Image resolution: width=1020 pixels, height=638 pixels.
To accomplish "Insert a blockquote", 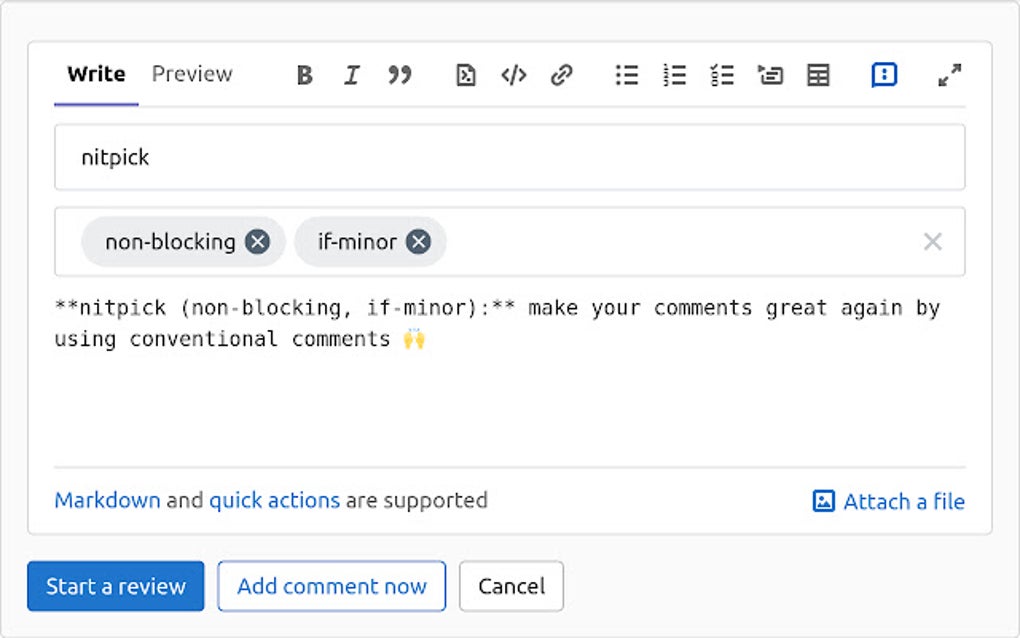I will 401,75.
